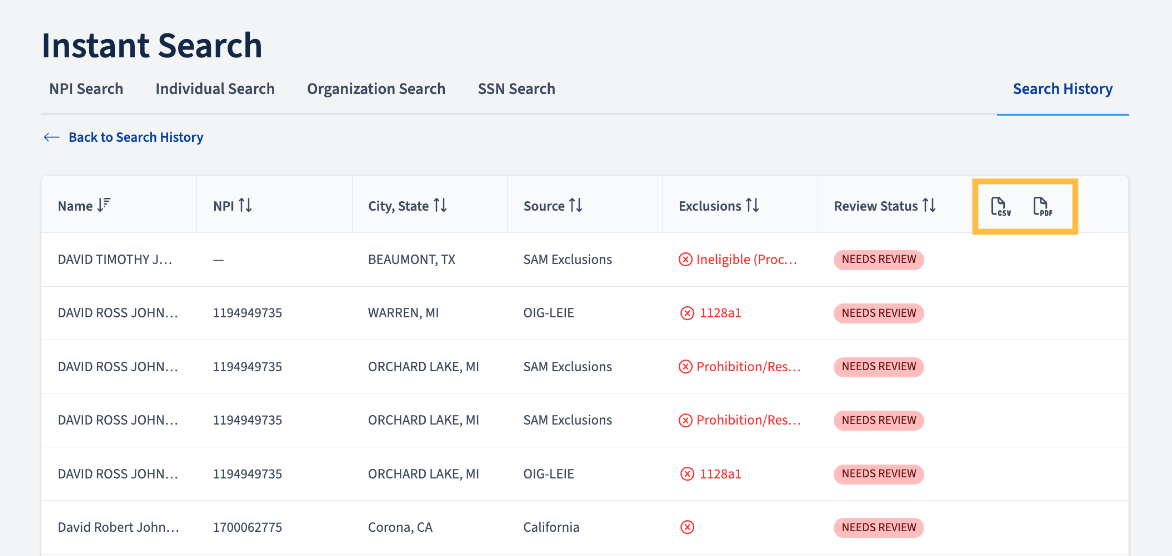Click NEEDS REVIEW badge in Corona, CA row
This screenshot has width=1172, height=556.
click(879, 528)
